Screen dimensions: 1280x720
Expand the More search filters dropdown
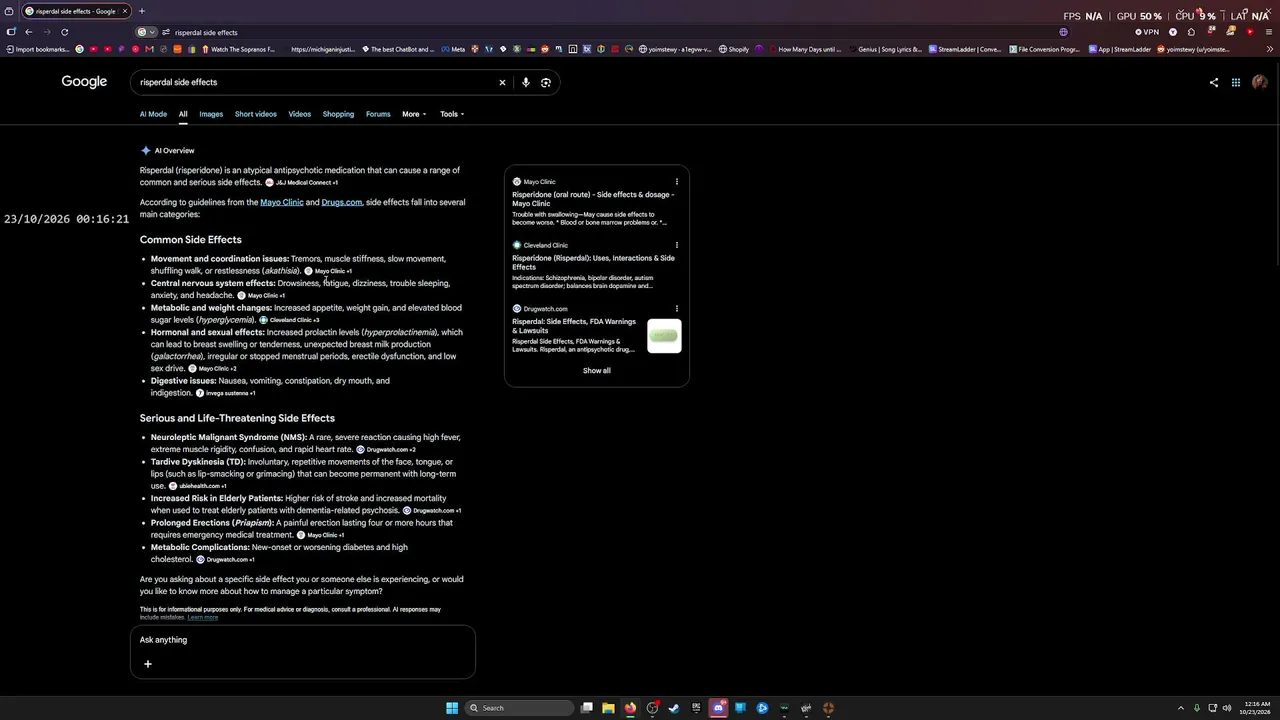[x=414, y=114]
